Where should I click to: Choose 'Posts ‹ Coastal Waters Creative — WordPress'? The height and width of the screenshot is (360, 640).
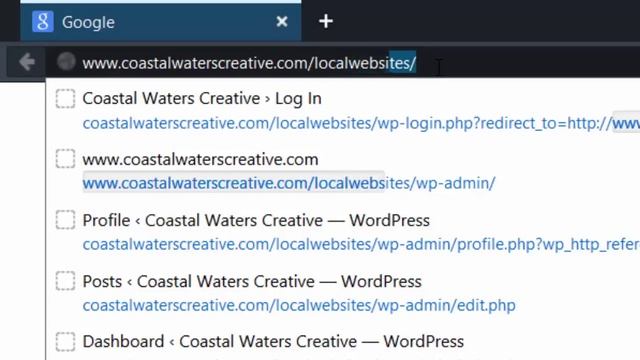coord(252,282)
